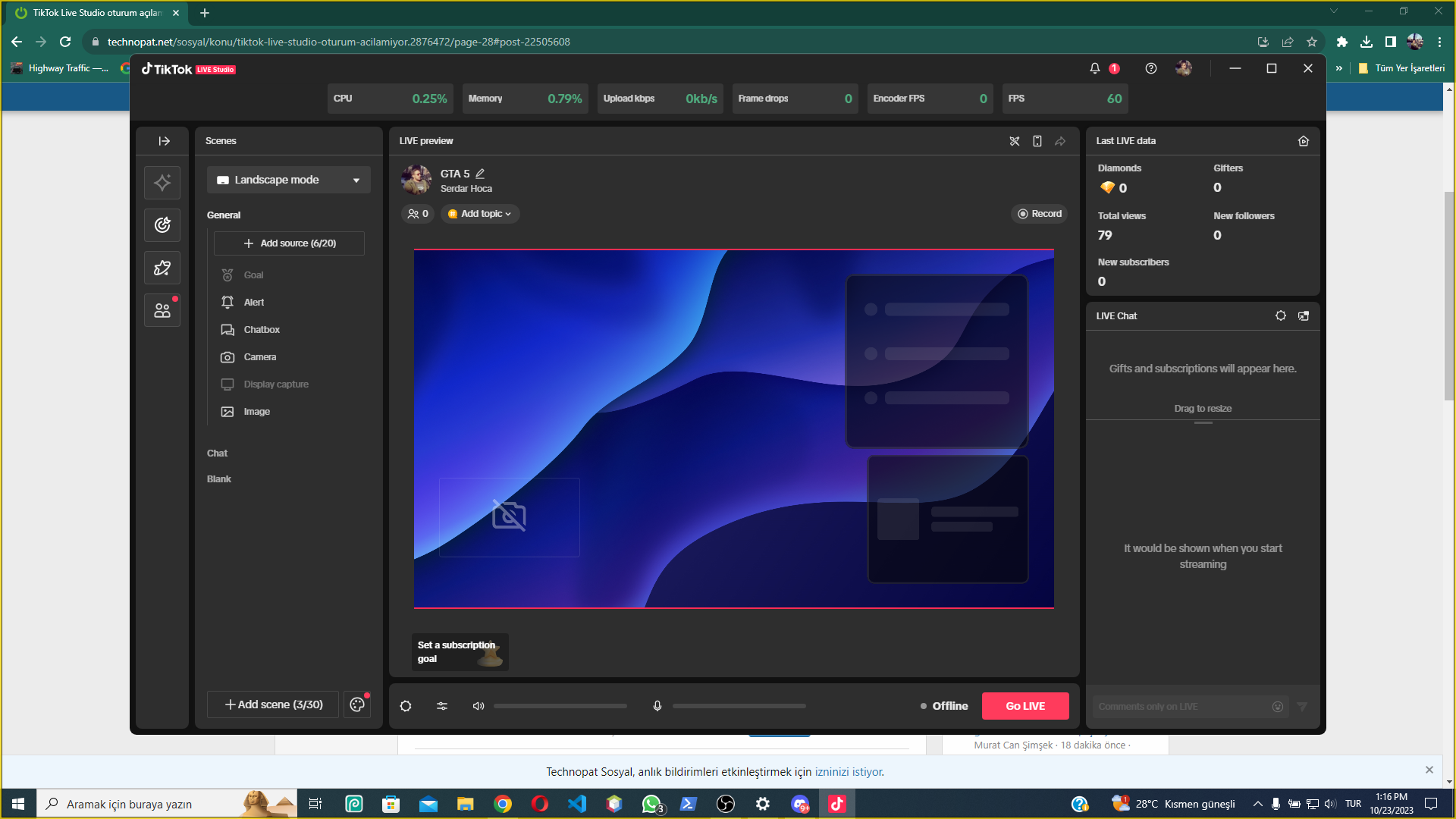
Task: Adjust the speaker volume slider
Action: pos(560,706)
